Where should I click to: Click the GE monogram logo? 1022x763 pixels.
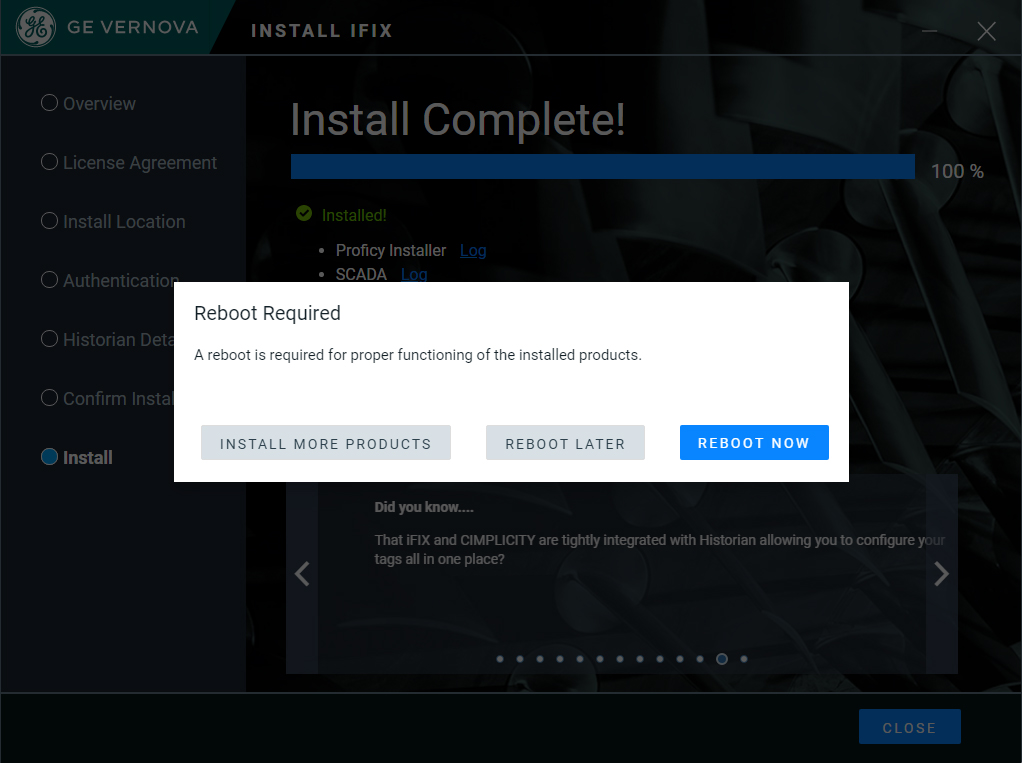pos(36,27)
